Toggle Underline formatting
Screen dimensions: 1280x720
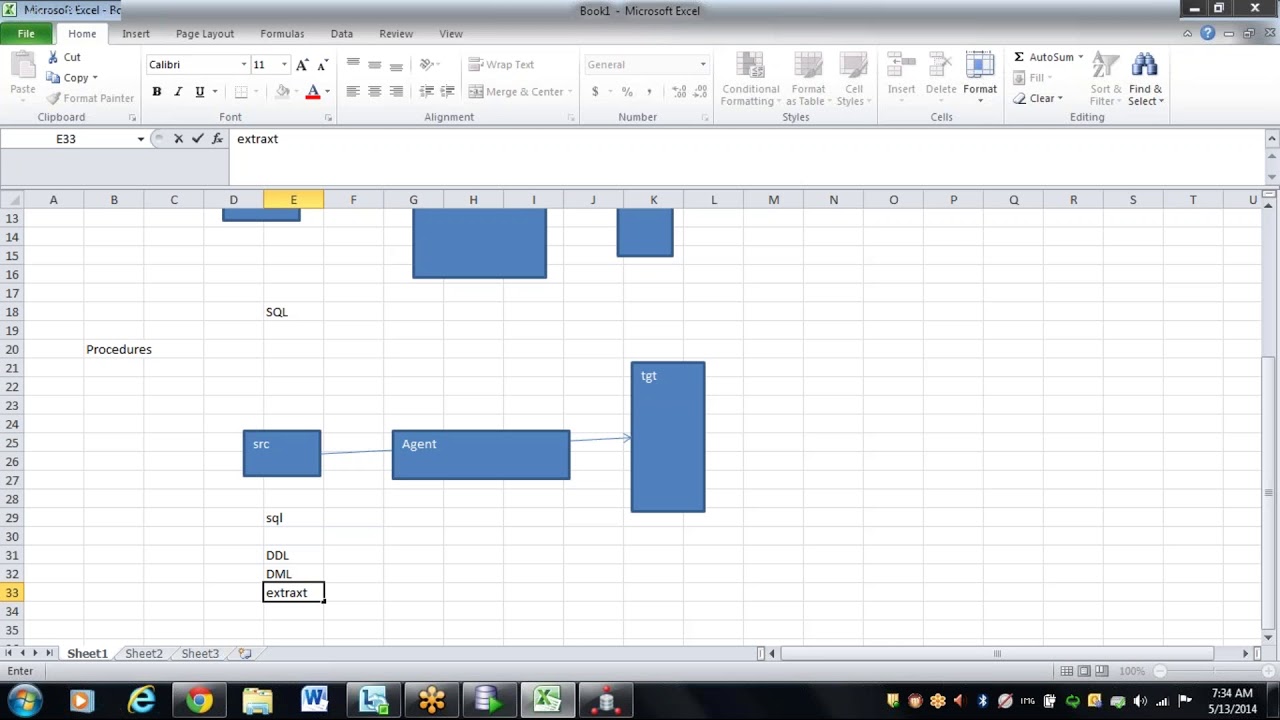pos(200,92)
